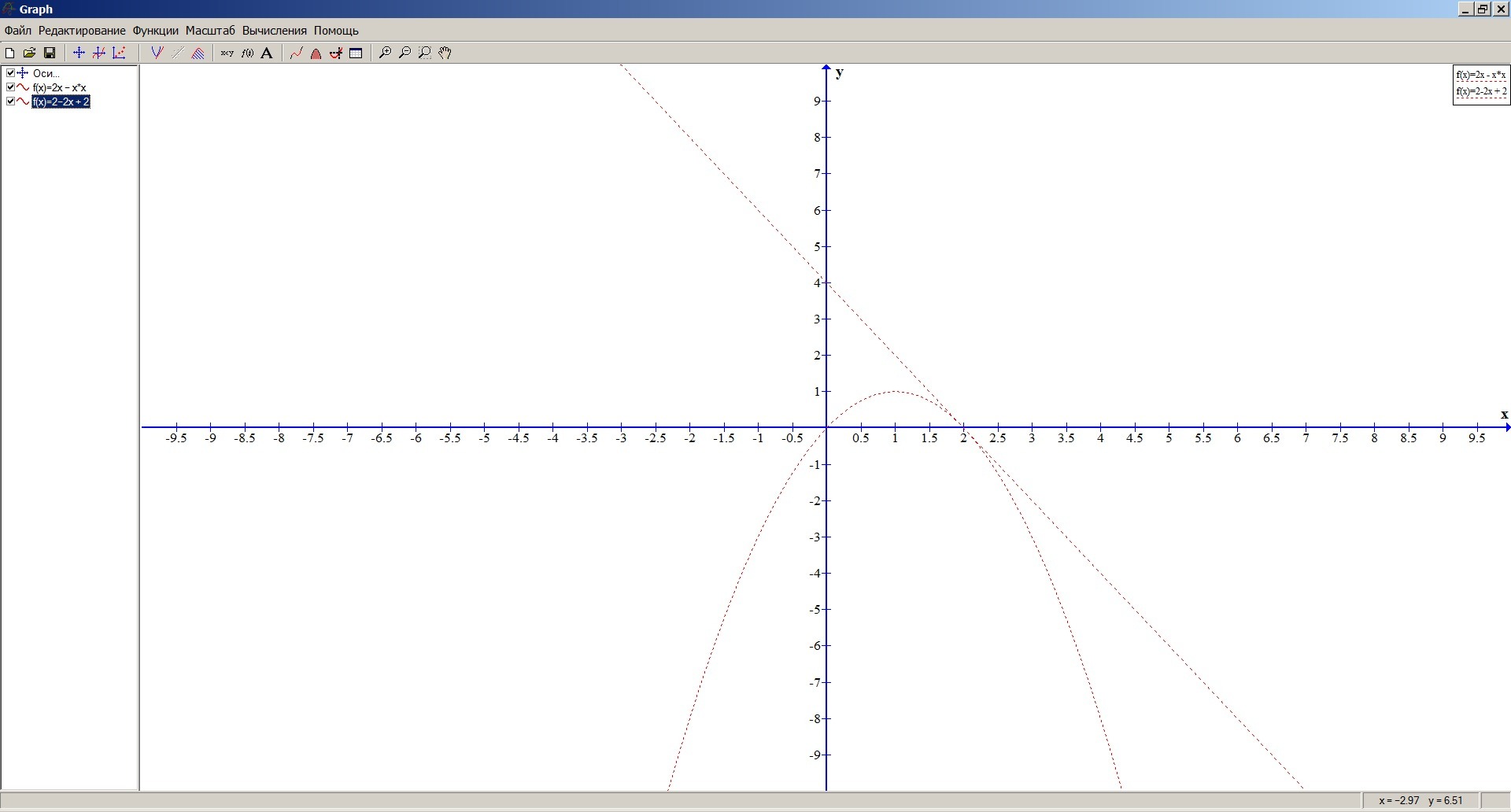Expand the Вычисления menu

click(274, 31)
